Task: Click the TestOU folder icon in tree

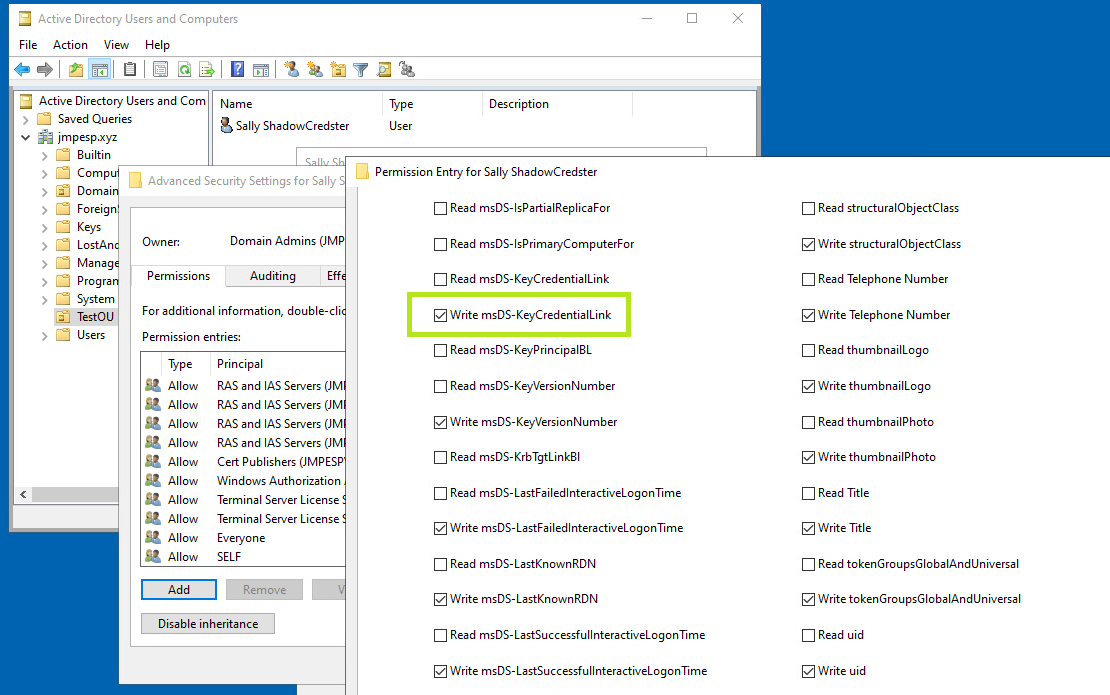Action: [64, 316]
